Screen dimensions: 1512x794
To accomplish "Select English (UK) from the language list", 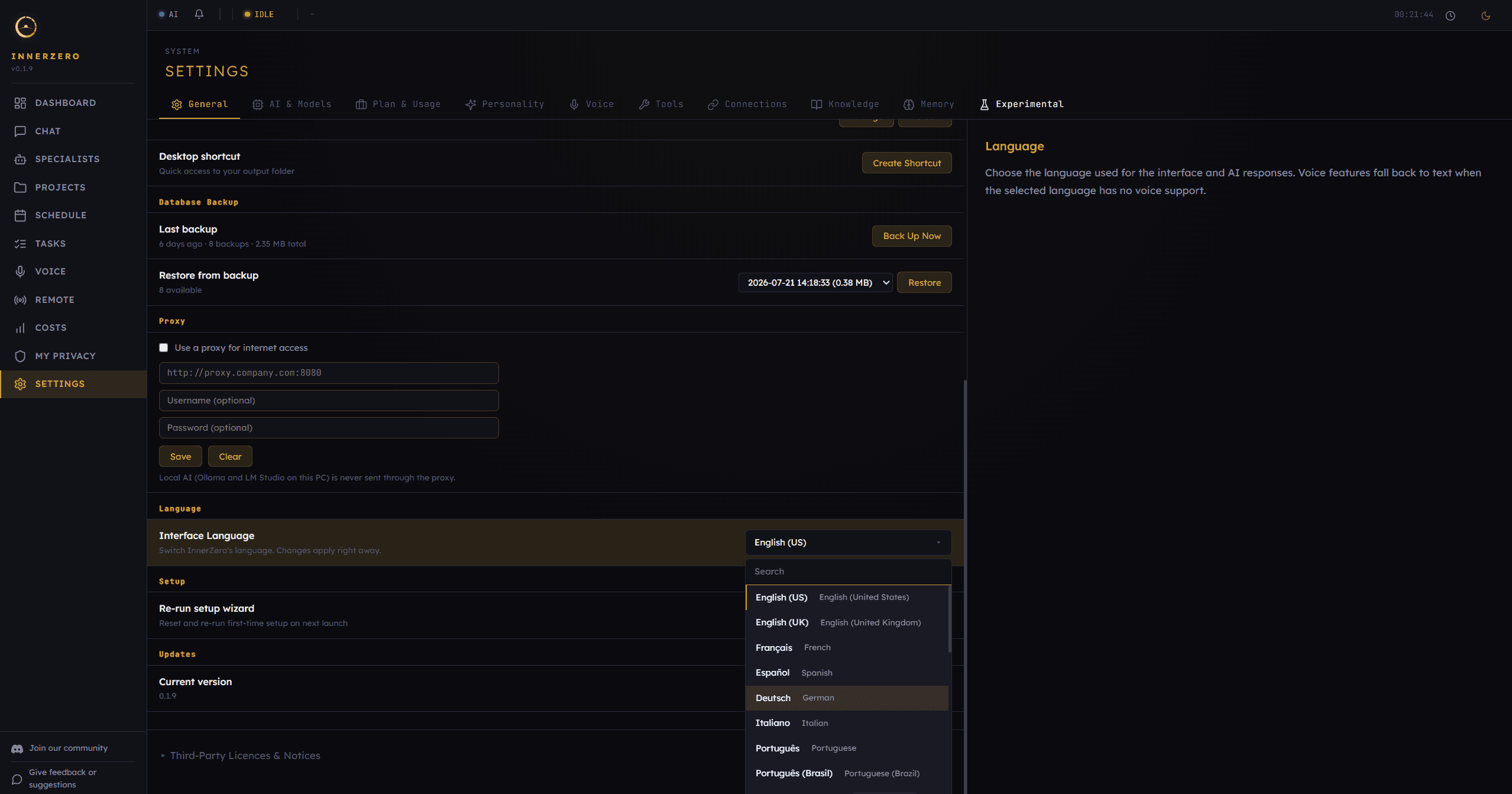I will click(x=847, y=622).
